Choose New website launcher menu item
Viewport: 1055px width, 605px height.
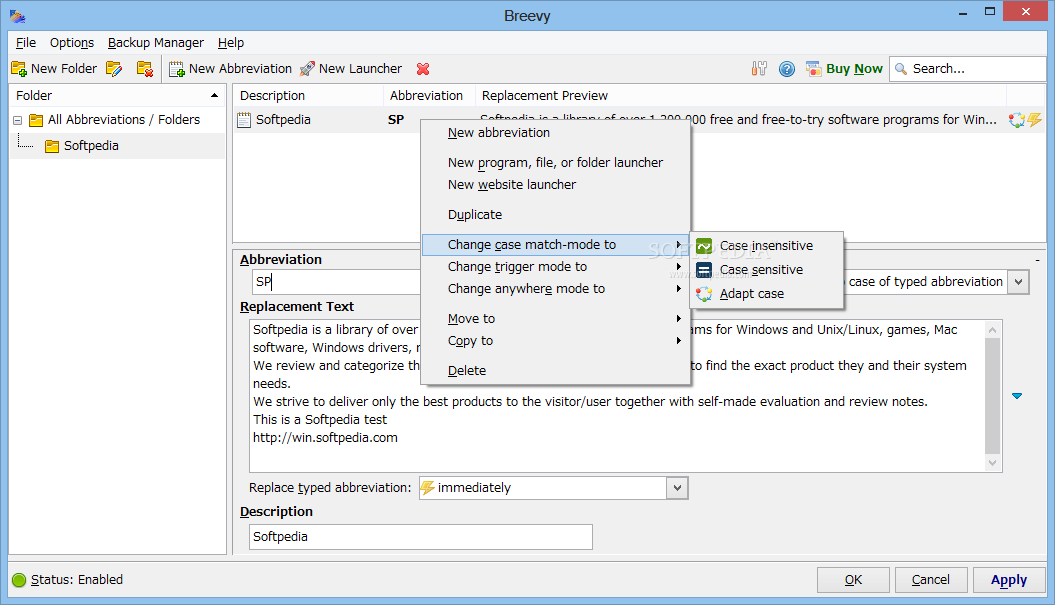click(556, 184)
